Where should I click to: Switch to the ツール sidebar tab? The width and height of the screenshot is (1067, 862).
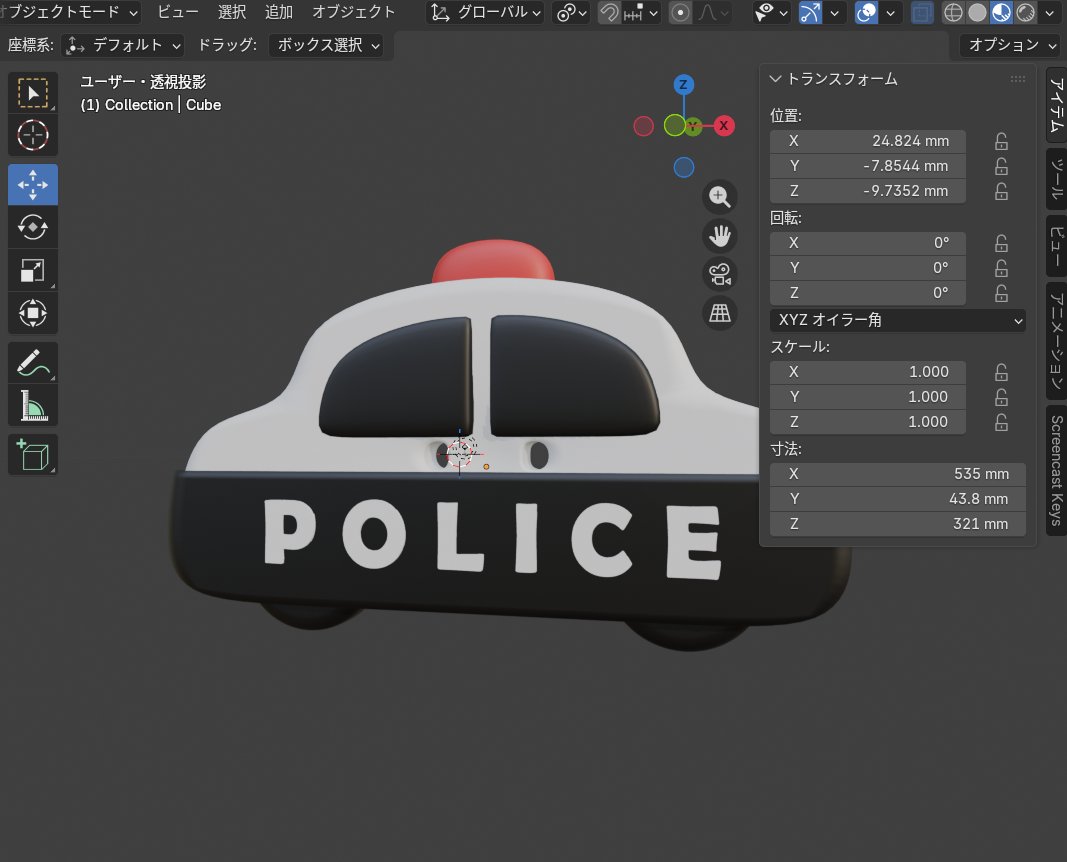[1056, 179]
